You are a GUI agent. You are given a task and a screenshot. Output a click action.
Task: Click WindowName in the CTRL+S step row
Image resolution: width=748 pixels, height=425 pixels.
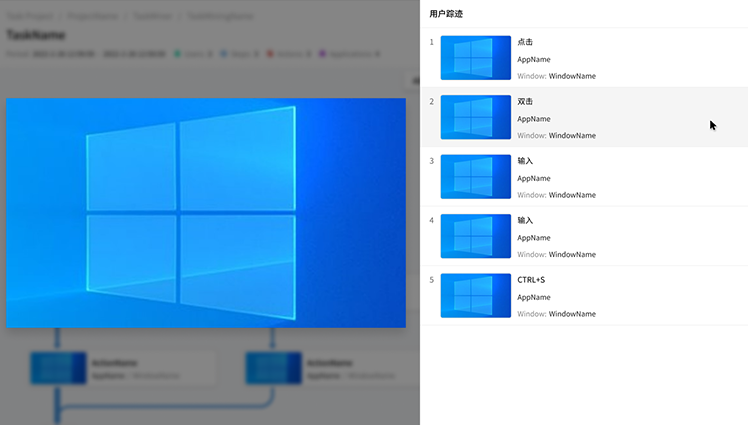point(572,314)
